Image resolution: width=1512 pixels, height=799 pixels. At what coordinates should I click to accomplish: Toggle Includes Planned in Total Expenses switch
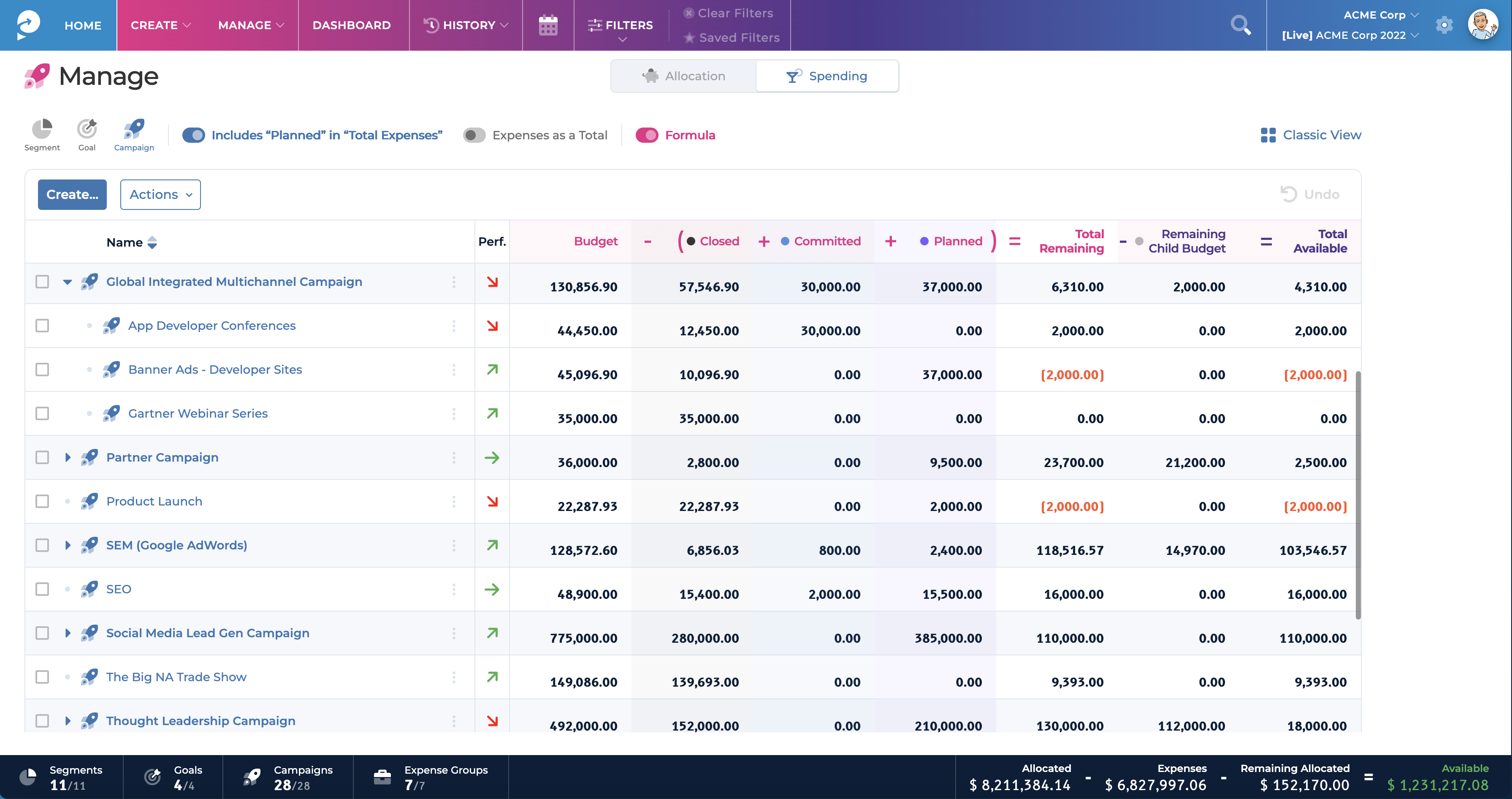point(194,135)
